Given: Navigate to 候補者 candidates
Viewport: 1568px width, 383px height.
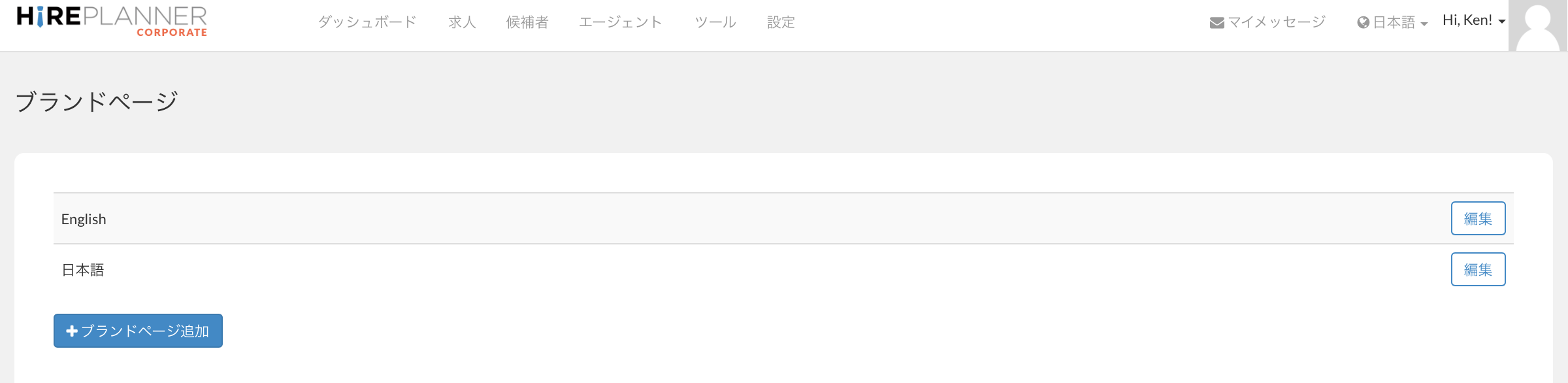Looking at the screenshot, I should 527,22.
